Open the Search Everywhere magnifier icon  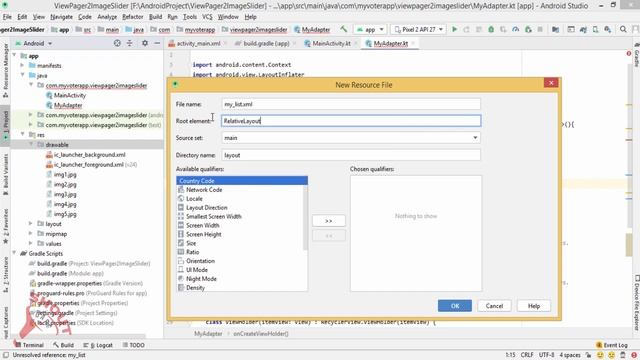[623, 29]
